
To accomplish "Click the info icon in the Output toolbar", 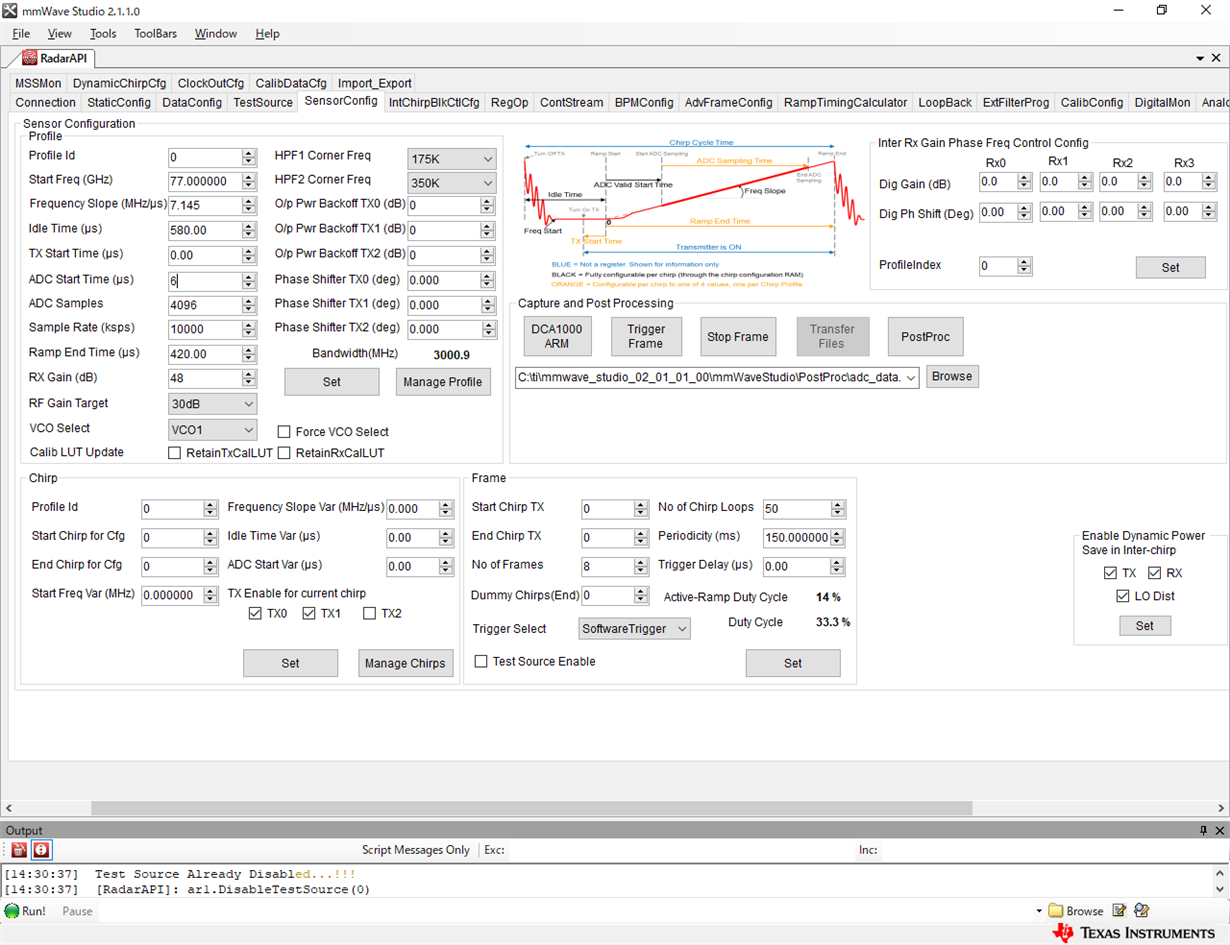I will click(41, 850).
